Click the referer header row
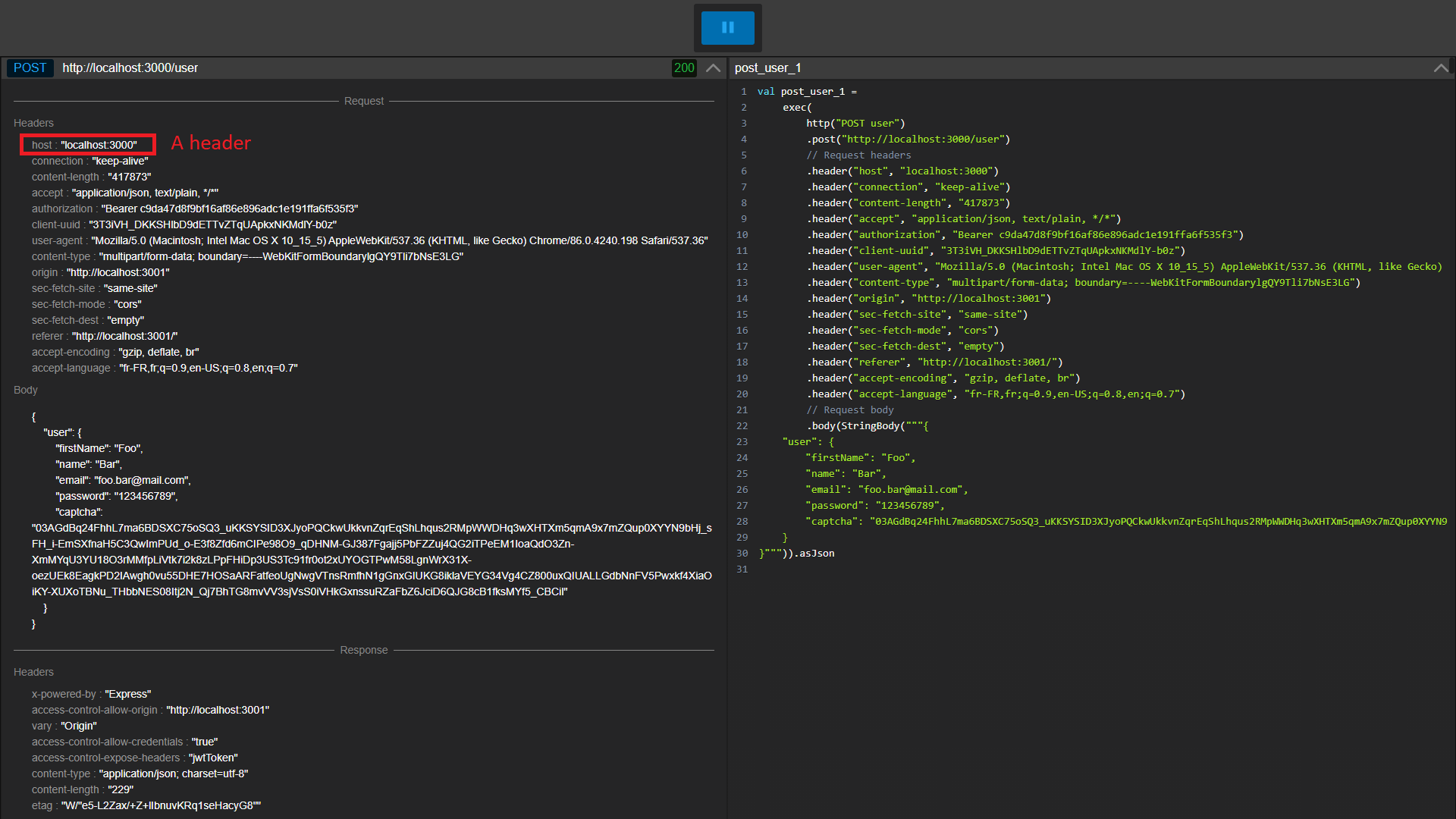The image size is (1456, 819). 105,336
